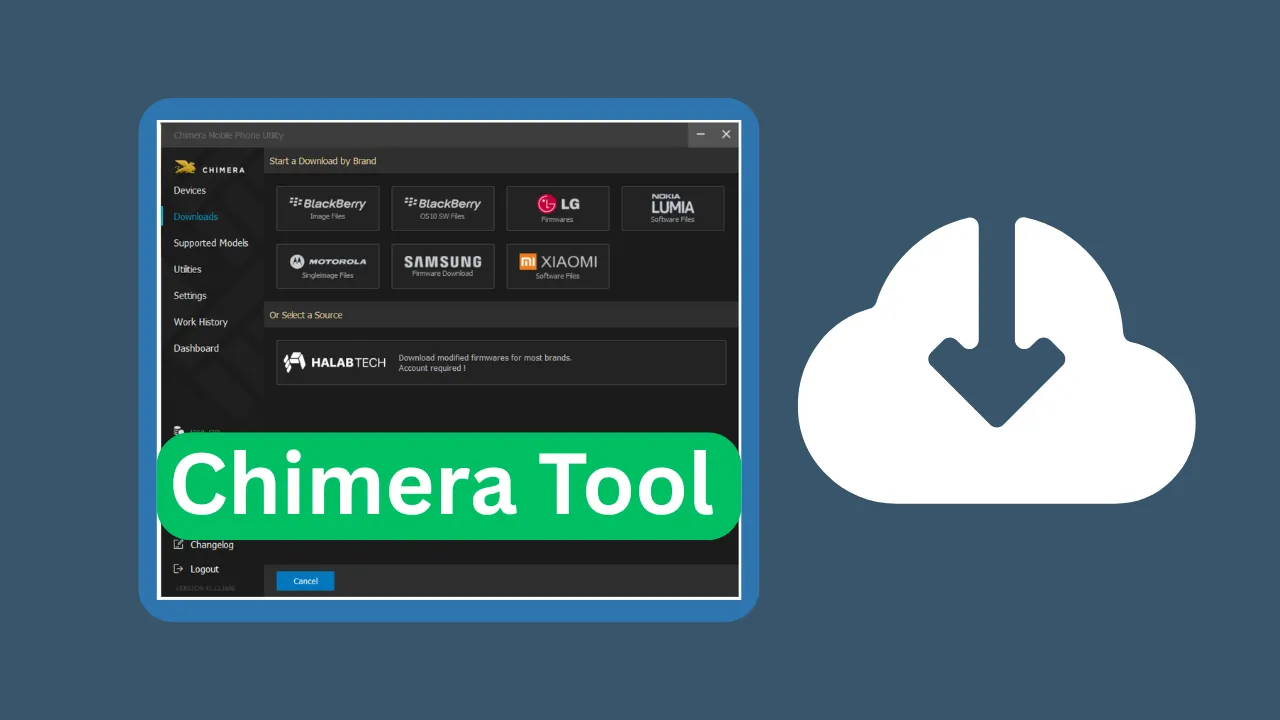Click the version number text in sidebar
Image resolution: width=1280 pixels, height=720 pixels.
(x=205, y=589)
